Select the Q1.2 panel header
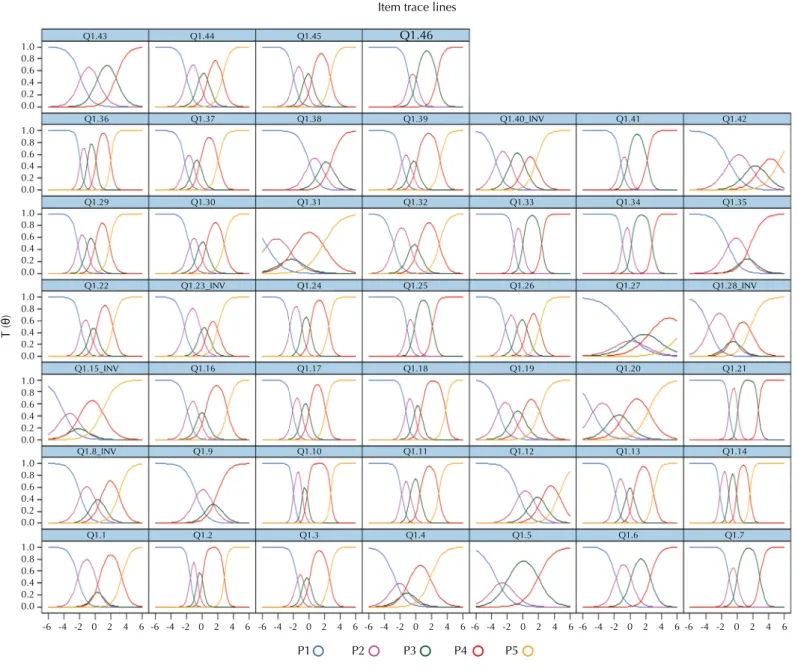The image size is (798, 671). coord(202,535)
